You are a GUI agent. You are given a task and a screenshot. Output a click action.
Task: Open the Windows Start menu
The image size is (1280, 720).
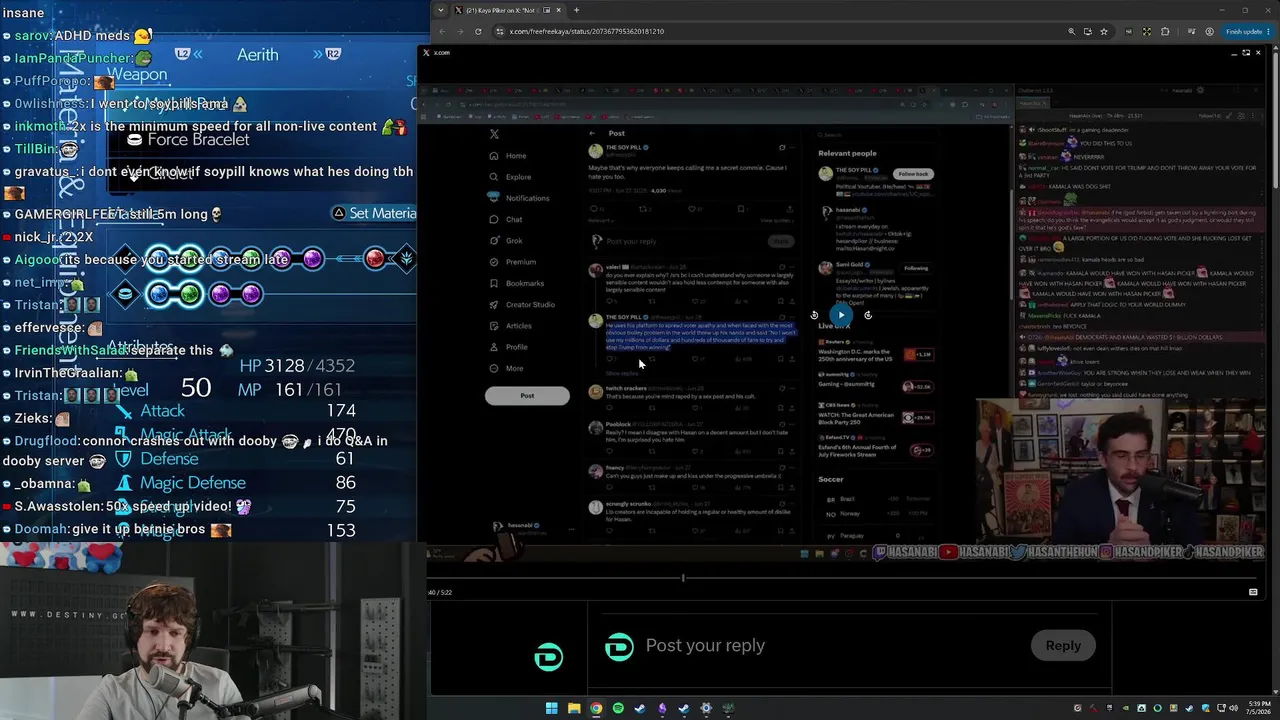(x=551, y=708)
